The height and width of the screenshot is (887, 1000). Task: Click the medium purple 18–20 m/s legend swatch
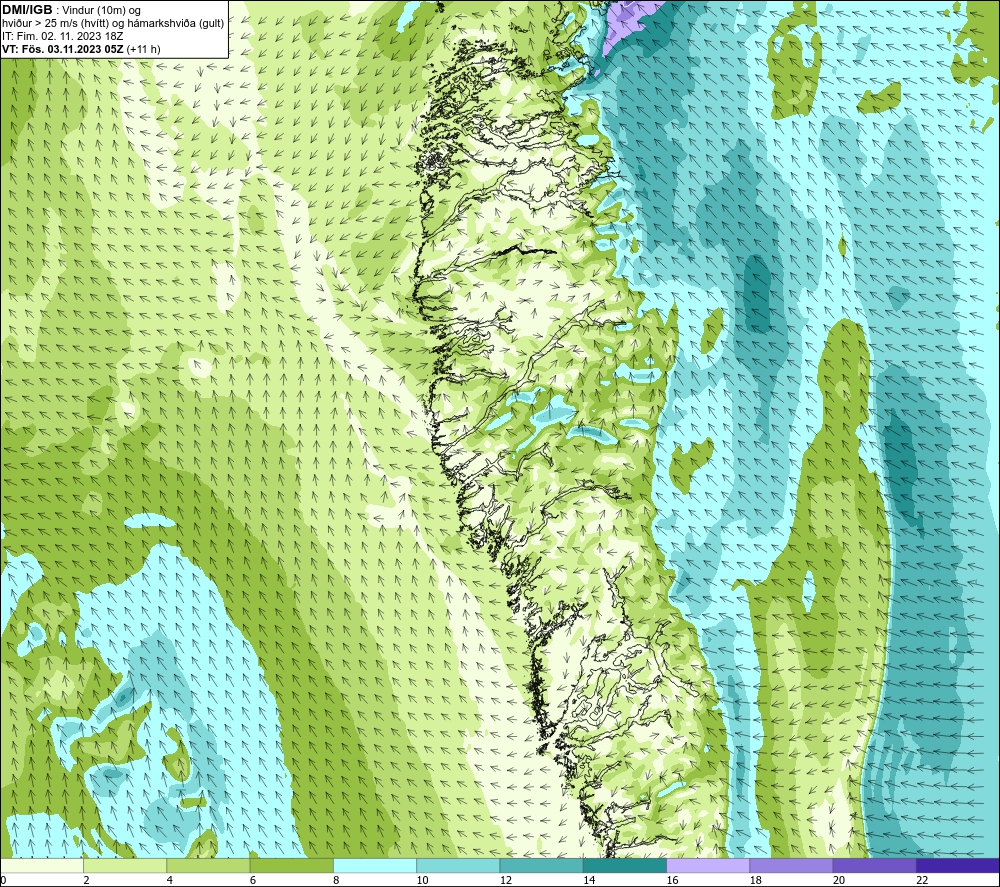coord(791,865)
